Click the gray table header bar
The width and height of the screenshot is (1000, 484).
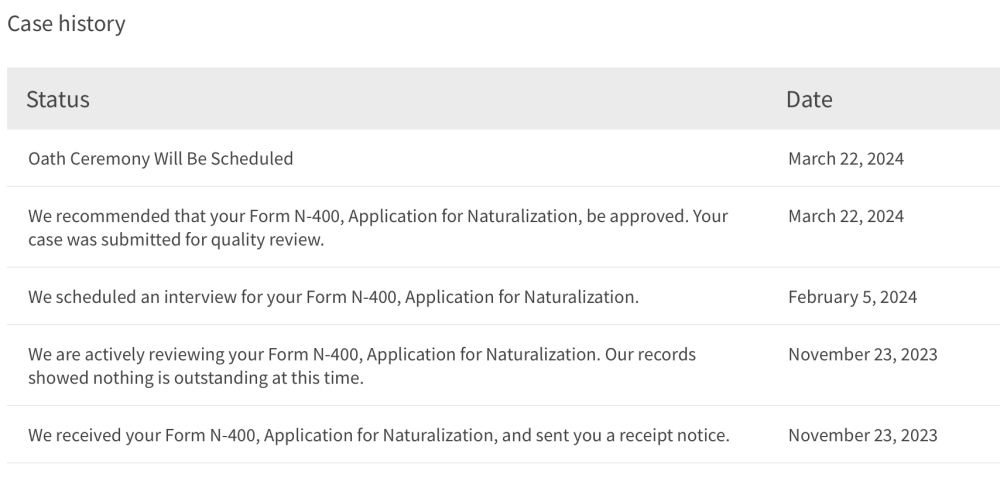(503, 98)
